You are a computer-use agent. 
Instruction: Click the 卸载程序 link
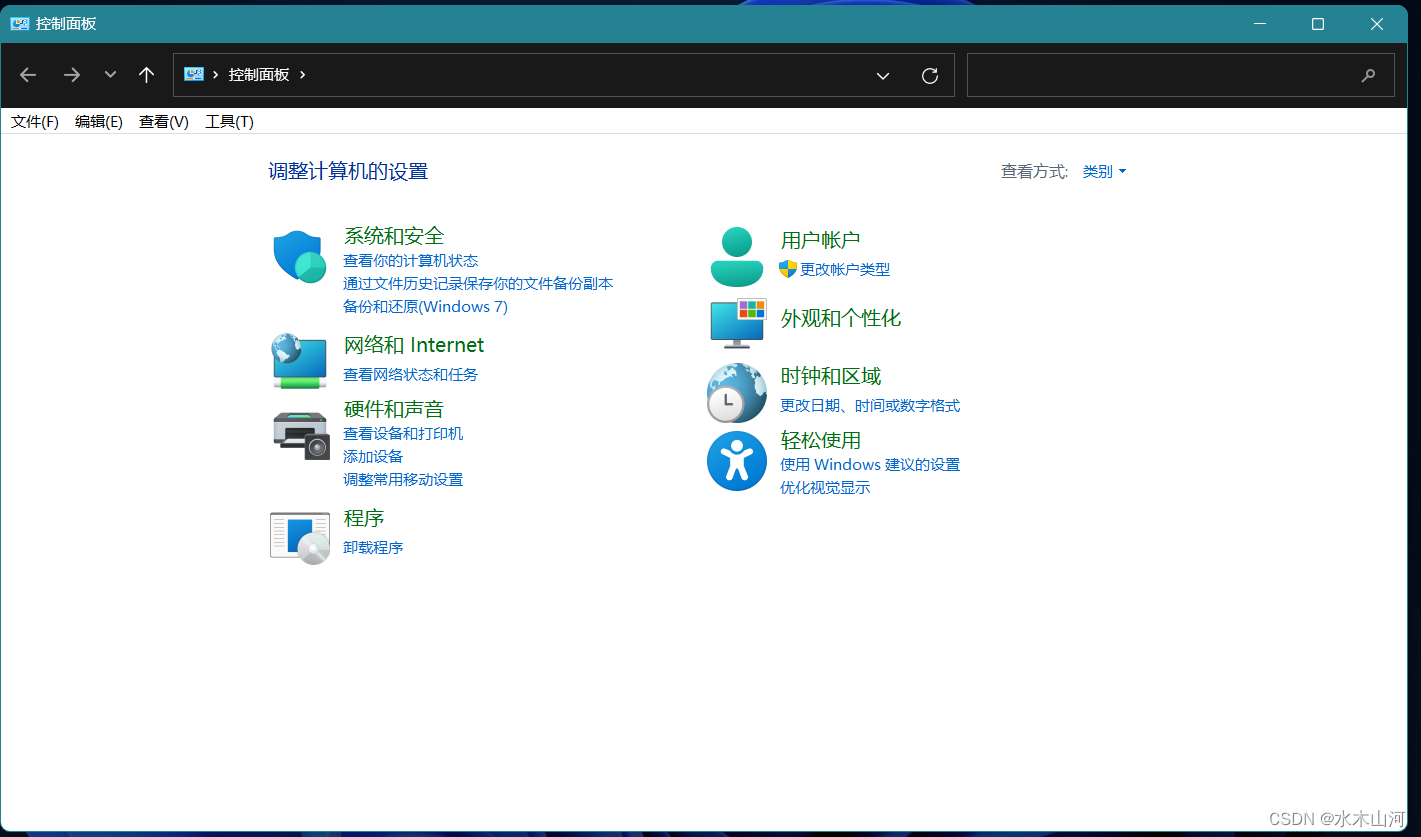(373, 547)
